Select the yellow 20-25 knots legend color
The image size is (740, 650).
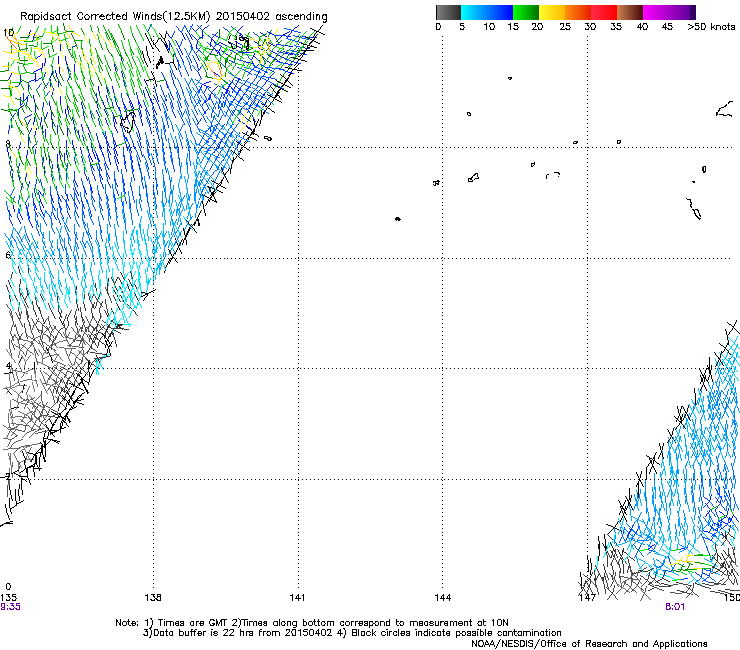pos(552,12)
